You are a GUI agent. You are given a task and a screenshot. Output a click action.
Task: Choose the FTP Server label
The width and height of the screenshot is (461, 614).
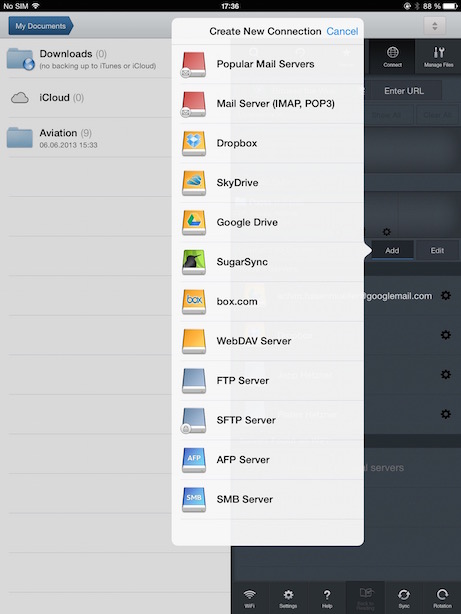[x=243, y=381]
